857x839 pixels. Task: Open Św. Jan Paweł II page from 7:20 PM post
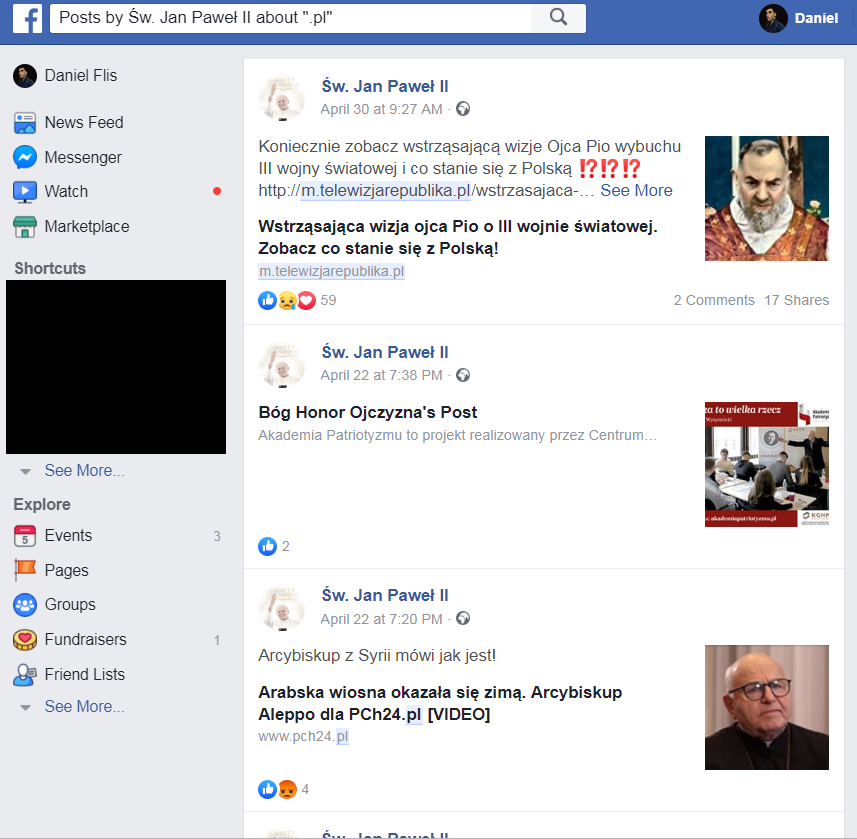tap(385, 595)
